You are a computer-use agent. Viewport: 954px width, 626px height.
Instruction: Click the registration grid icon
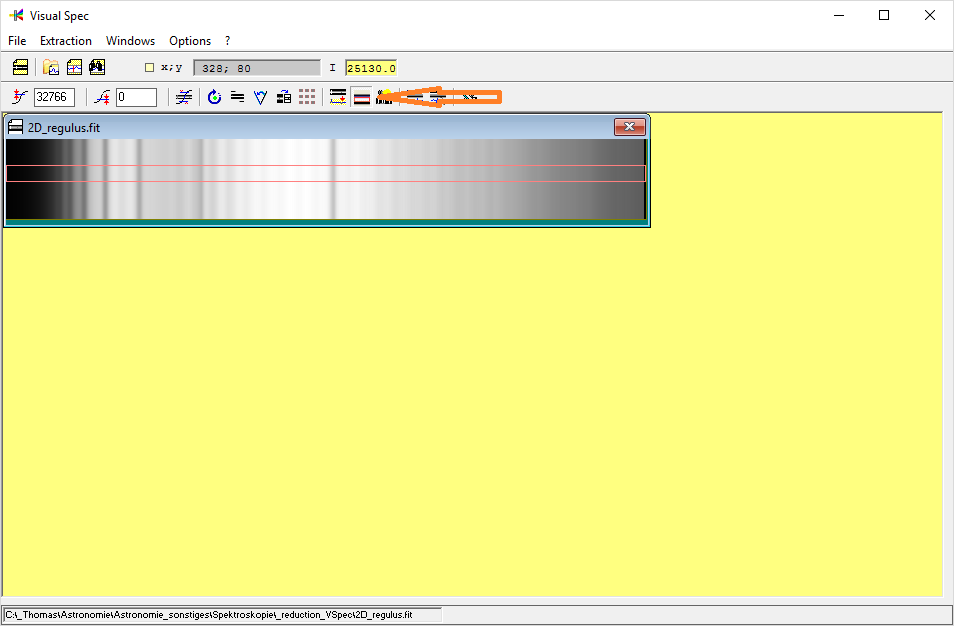click(x=307, y=96)
